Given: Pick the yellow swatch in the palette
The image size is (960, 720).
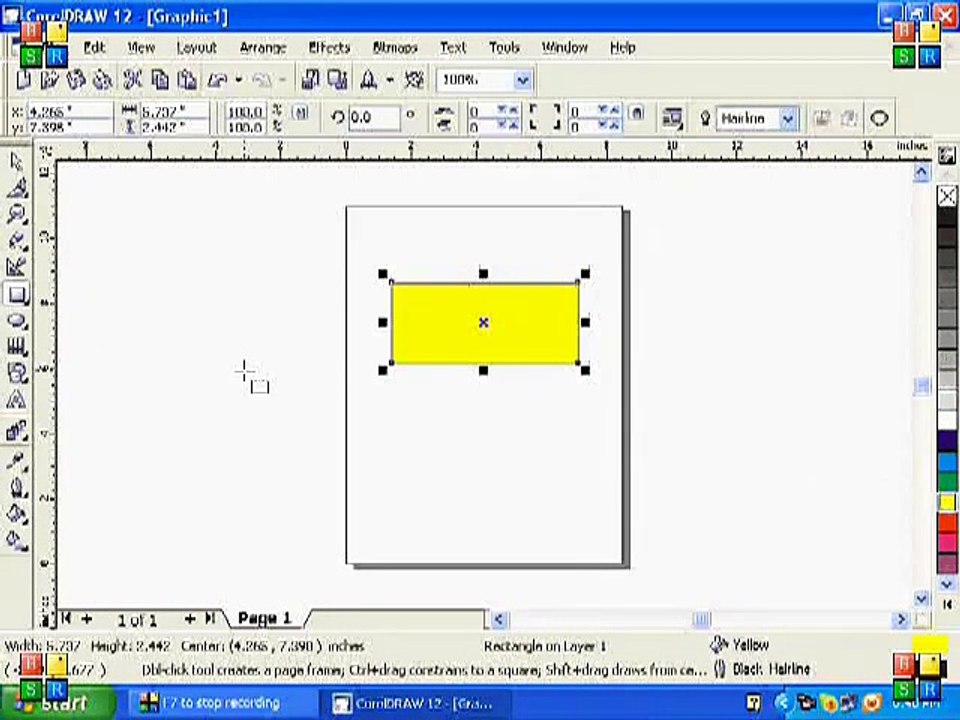Looking at the screenshot, I should 947,503.
